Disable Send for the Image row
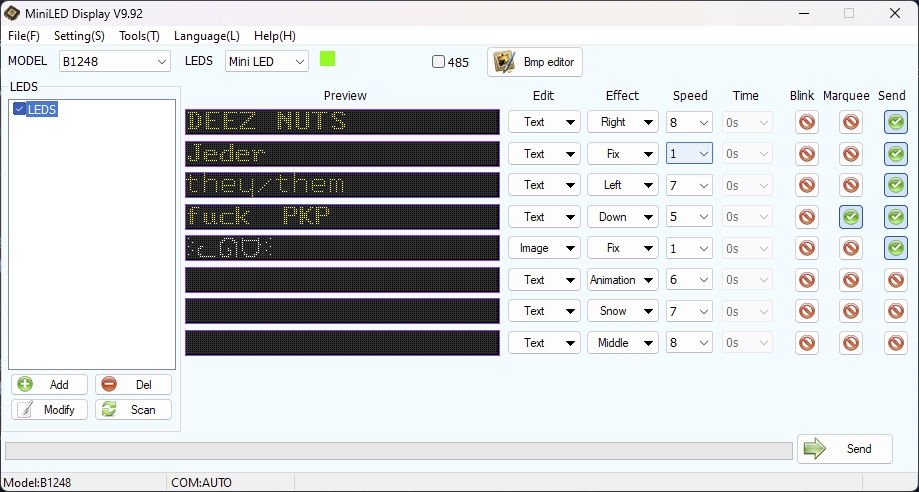The width and height of the screenshot is (919, 492). (896, 248)
